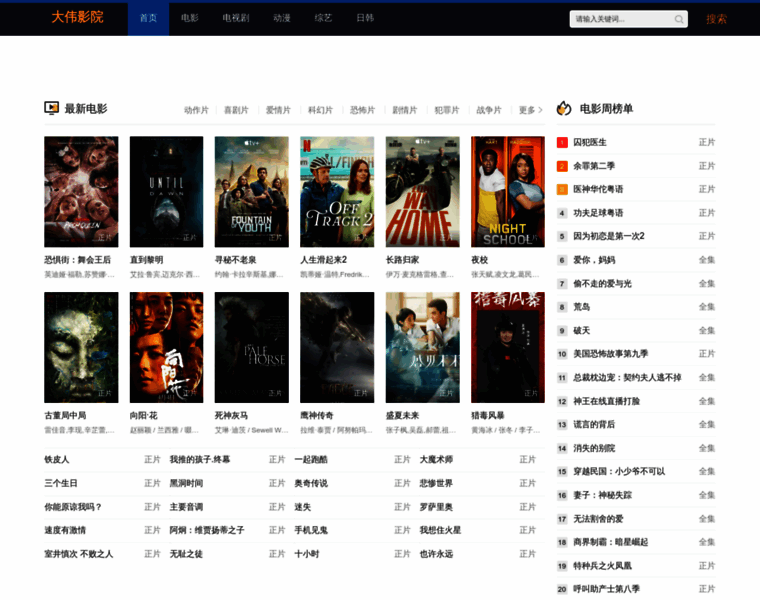
Task: Click the 寻秘不老泉 title text
Action: tap(236, 260)
